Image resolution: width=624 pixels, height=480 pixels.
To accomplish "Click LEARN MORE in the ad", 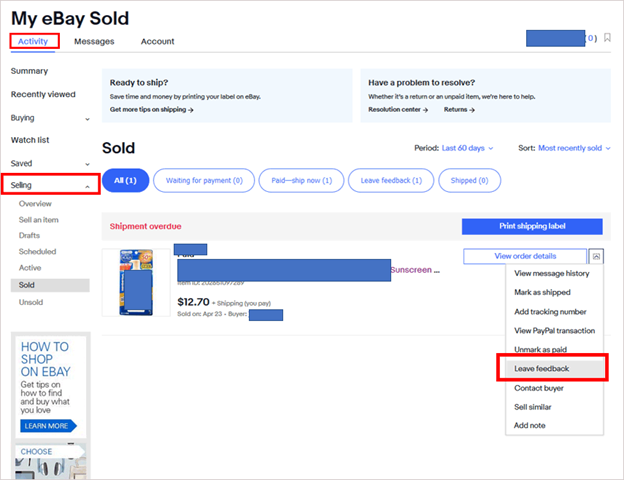I will coord(48,426).
